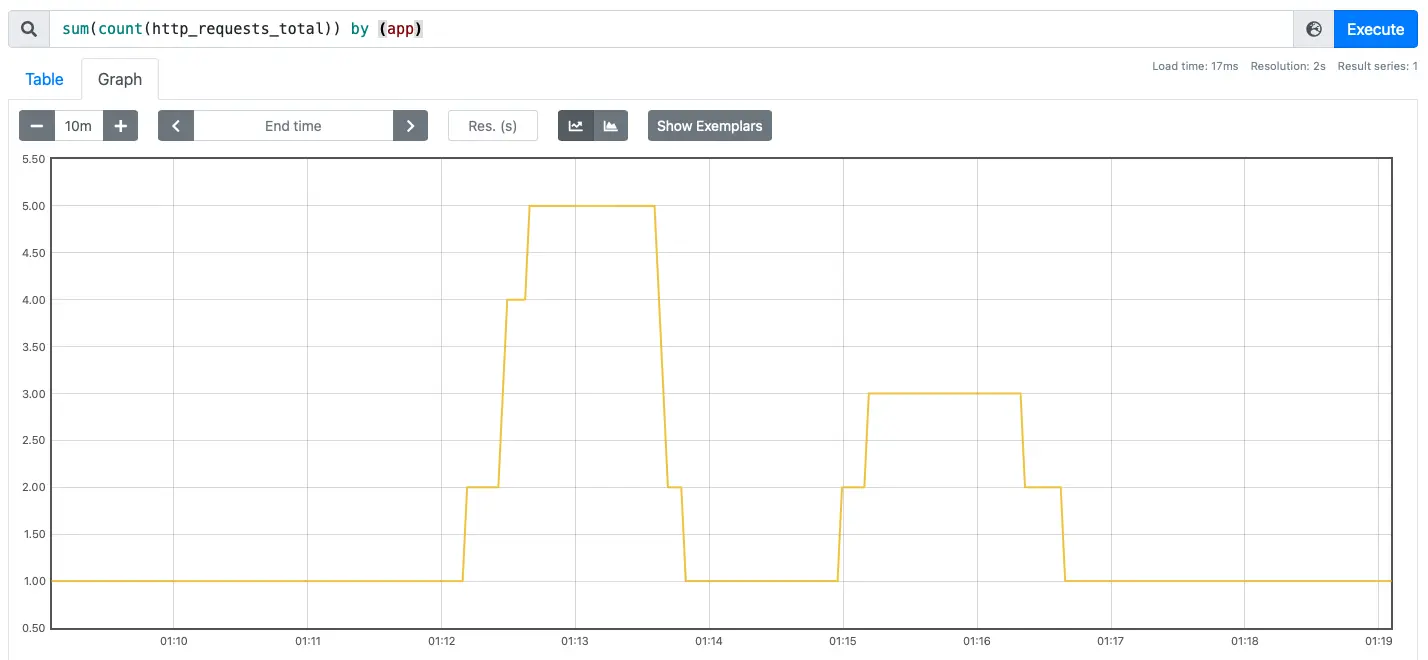Open the metrics explorer globe icon
The image size is (1428, 660).
pos(1314,30)
